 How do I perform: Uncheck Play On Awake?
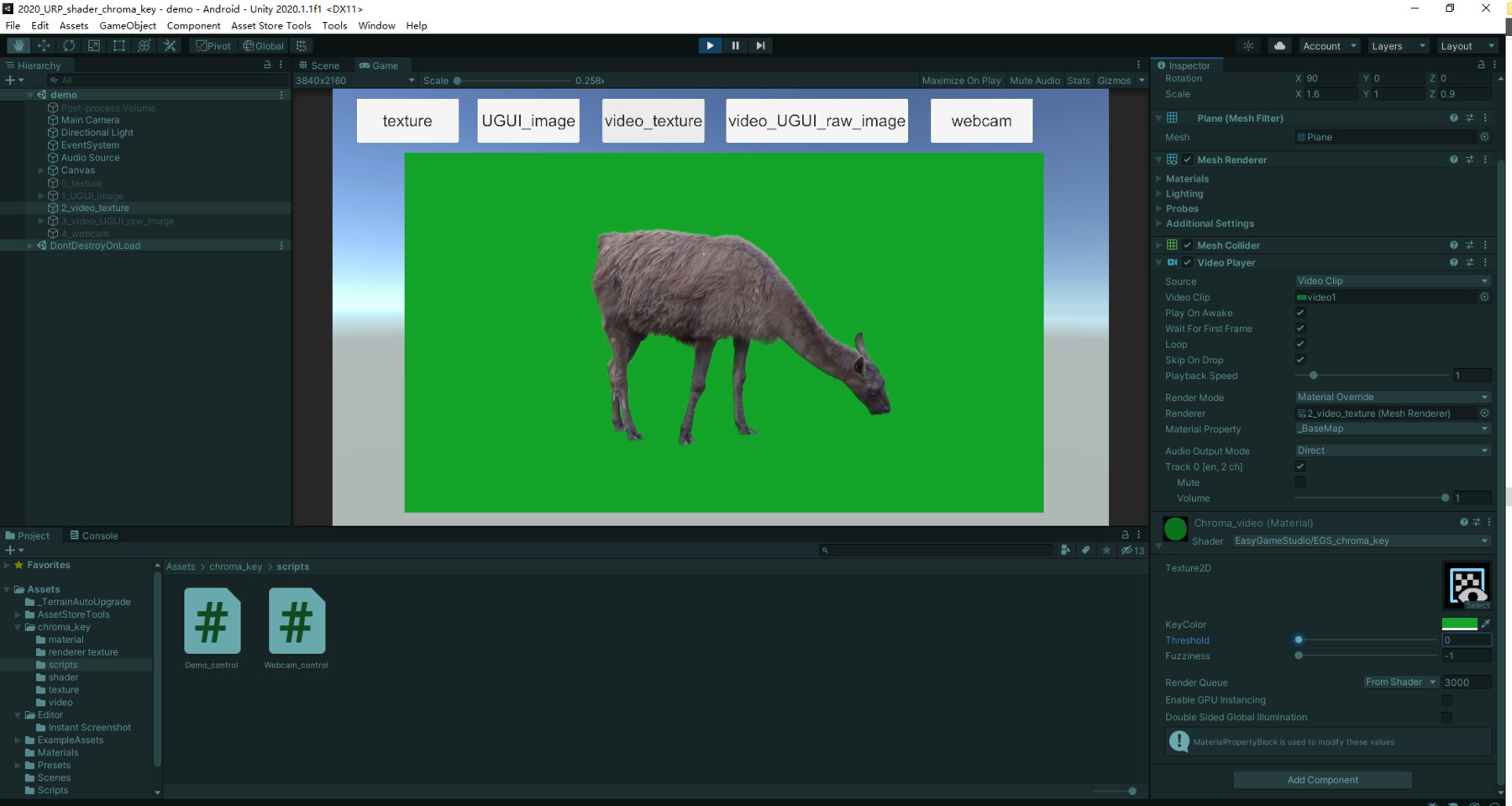point(1300,312)
